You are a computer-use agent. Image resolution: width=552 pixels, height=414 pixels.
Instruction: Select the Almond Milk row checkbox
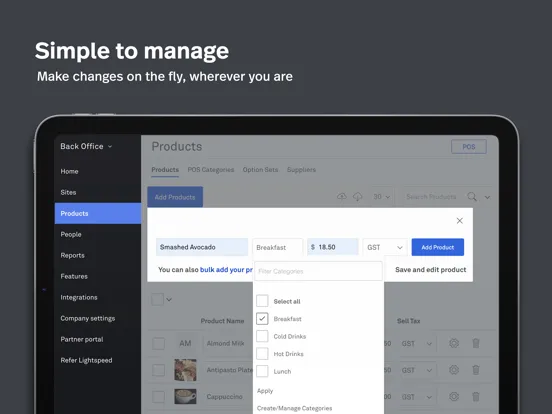click(158, 343)
